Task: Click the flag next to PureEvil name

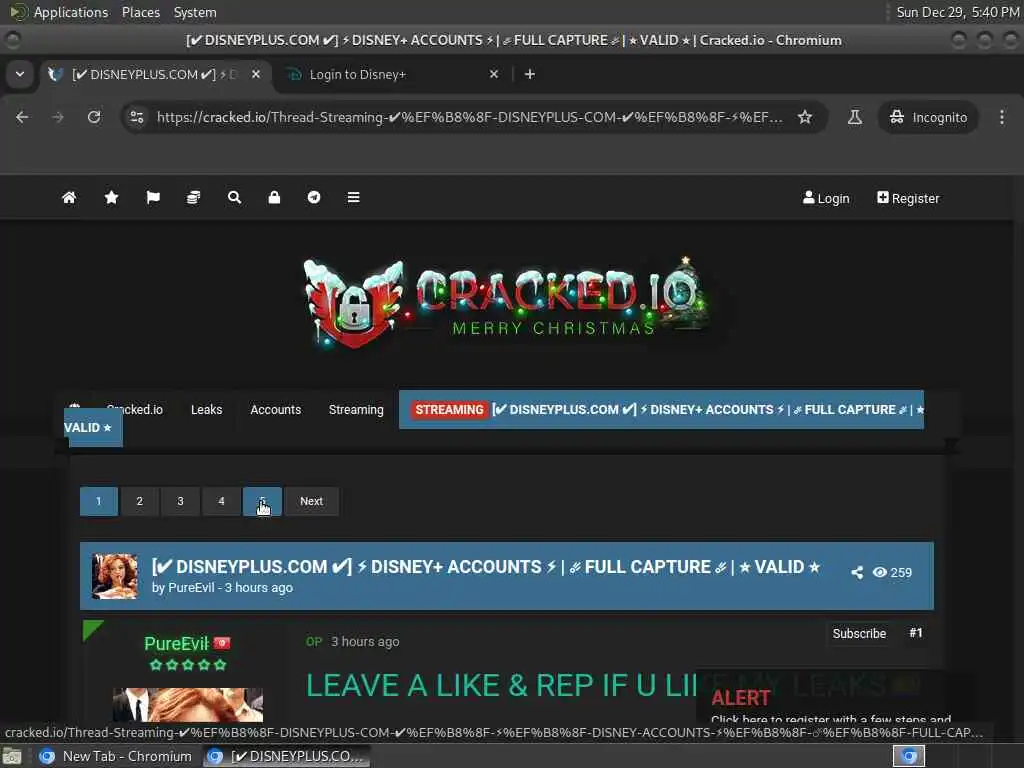Action: point(222,643)
